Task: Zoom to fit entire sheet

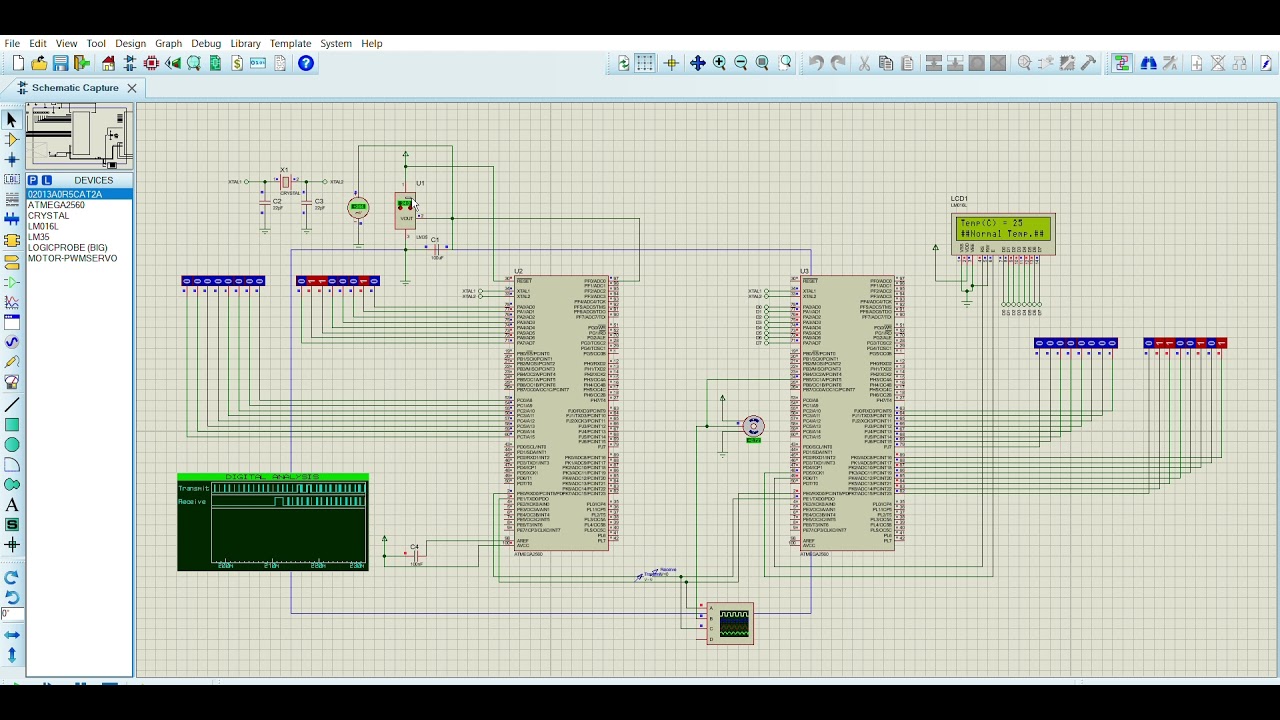Action: pyautogui.click(x=762, y=63)
